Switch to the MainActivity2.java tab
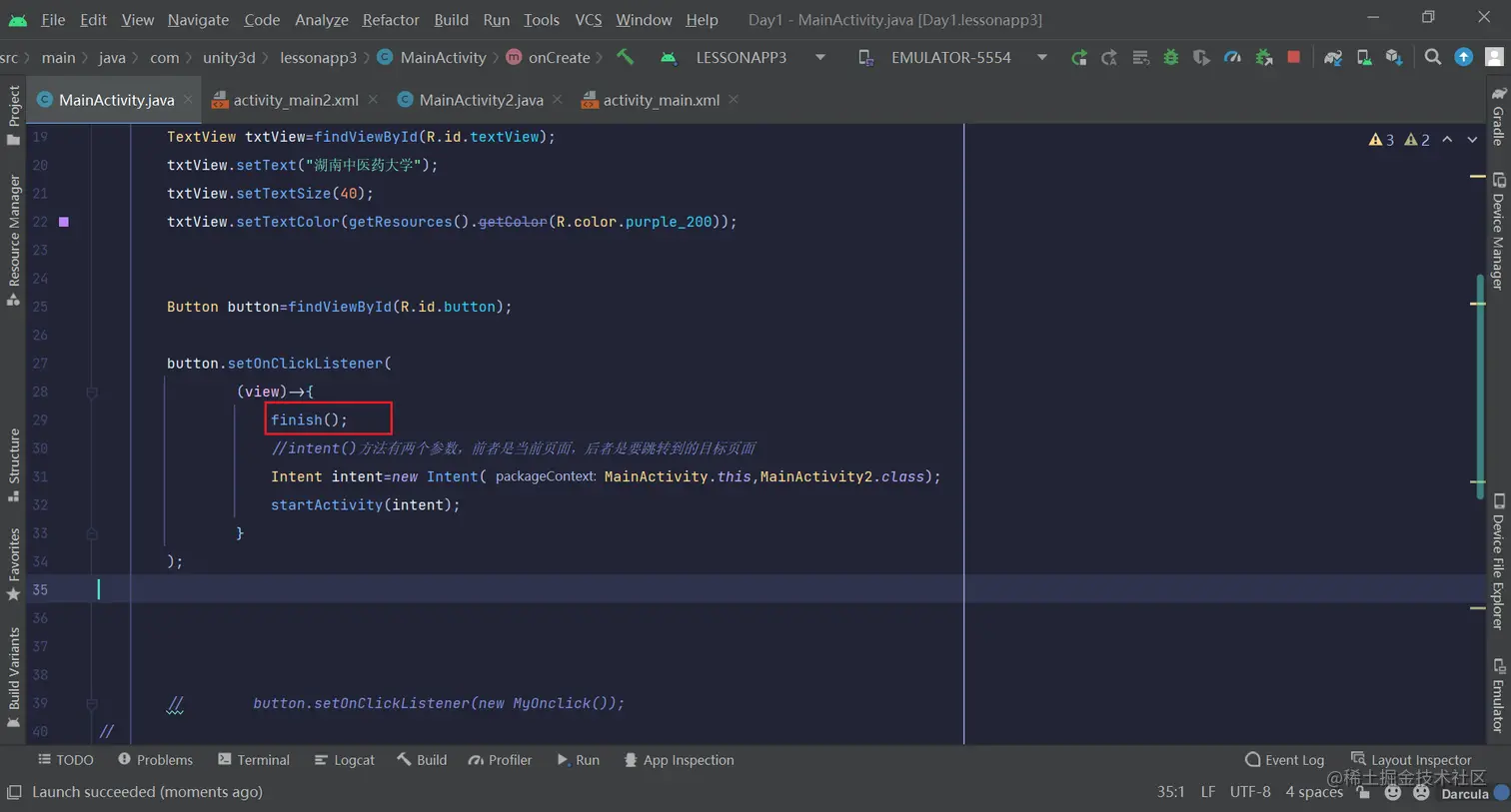Viewport: 1511px width, 812px height. (x=481, y=100)
